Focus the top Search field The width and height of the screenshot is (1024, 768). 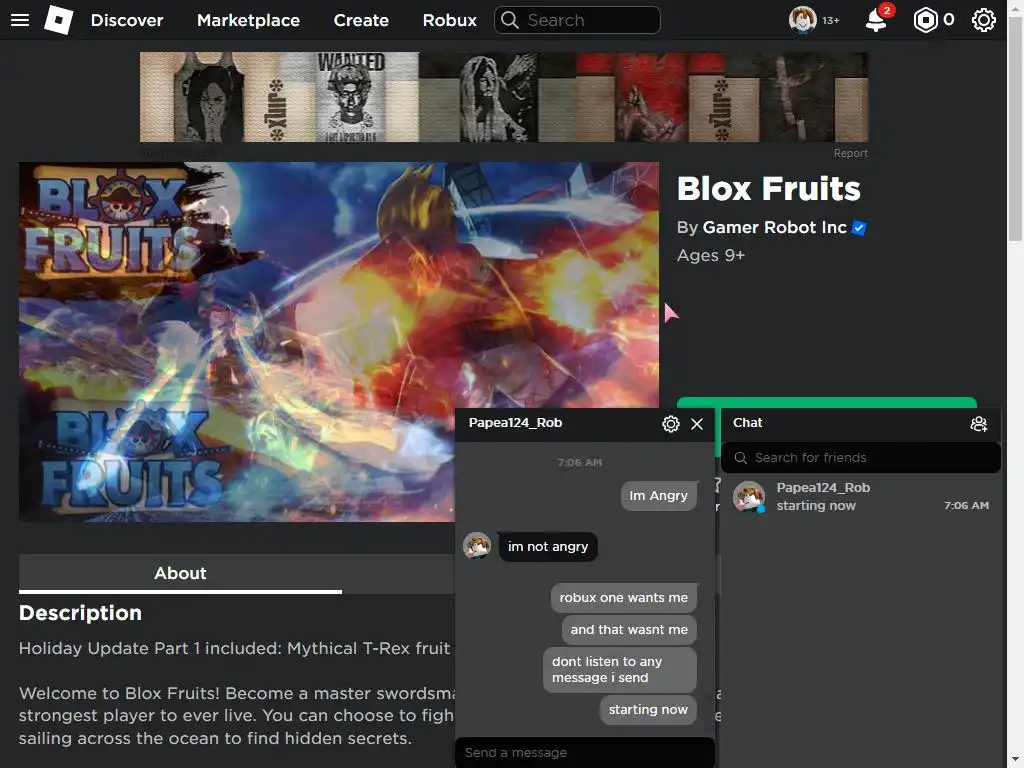pos(577,20)
